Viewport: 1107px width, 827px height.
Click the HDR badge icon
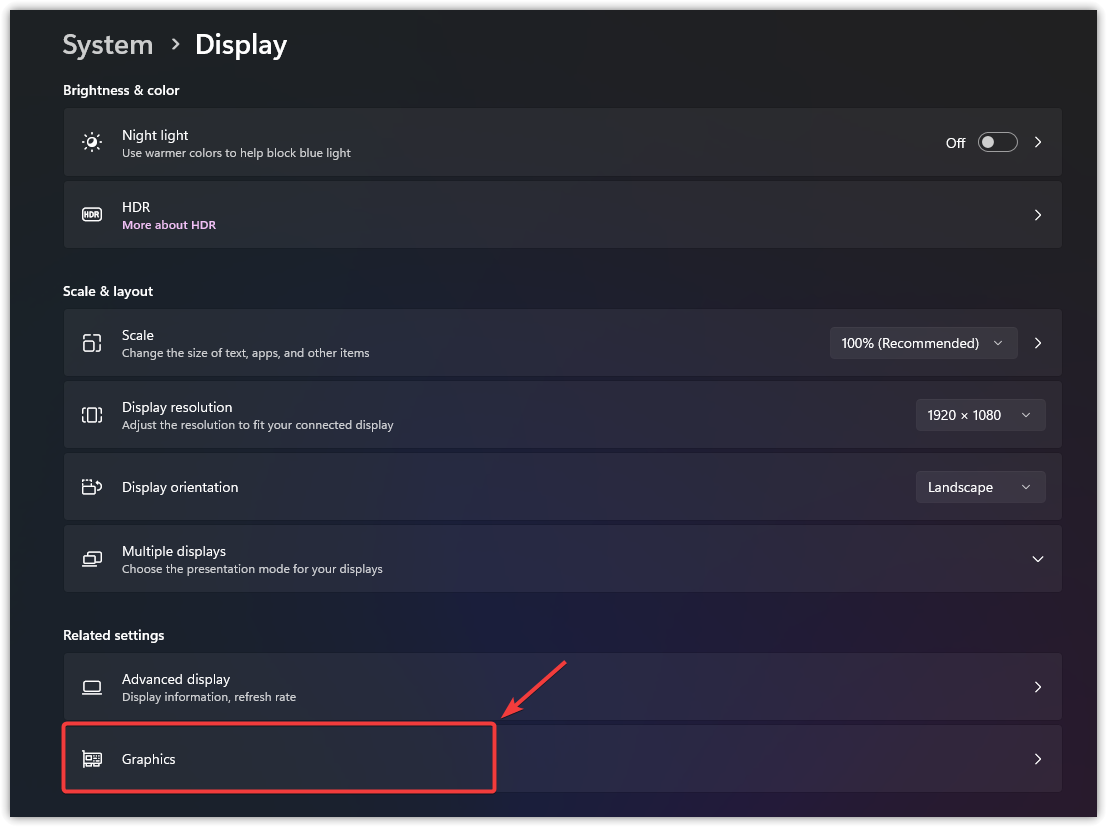[x=92, y=215]
